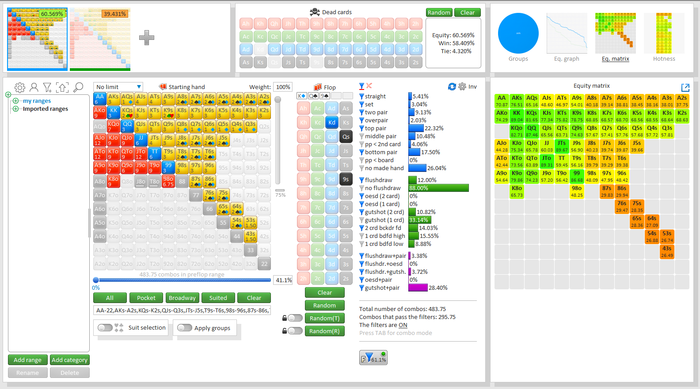700x389 pixels.
Task: Click the lock icon beside Random(T)
Action: [x=284, y=318]
